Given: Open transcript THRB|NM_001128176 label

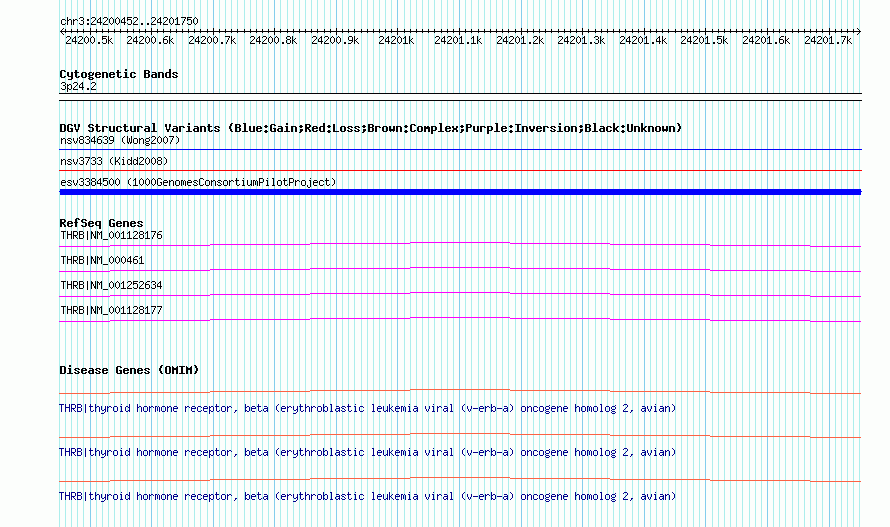Looking at the screenshot, I should click(x=111, y=236).
